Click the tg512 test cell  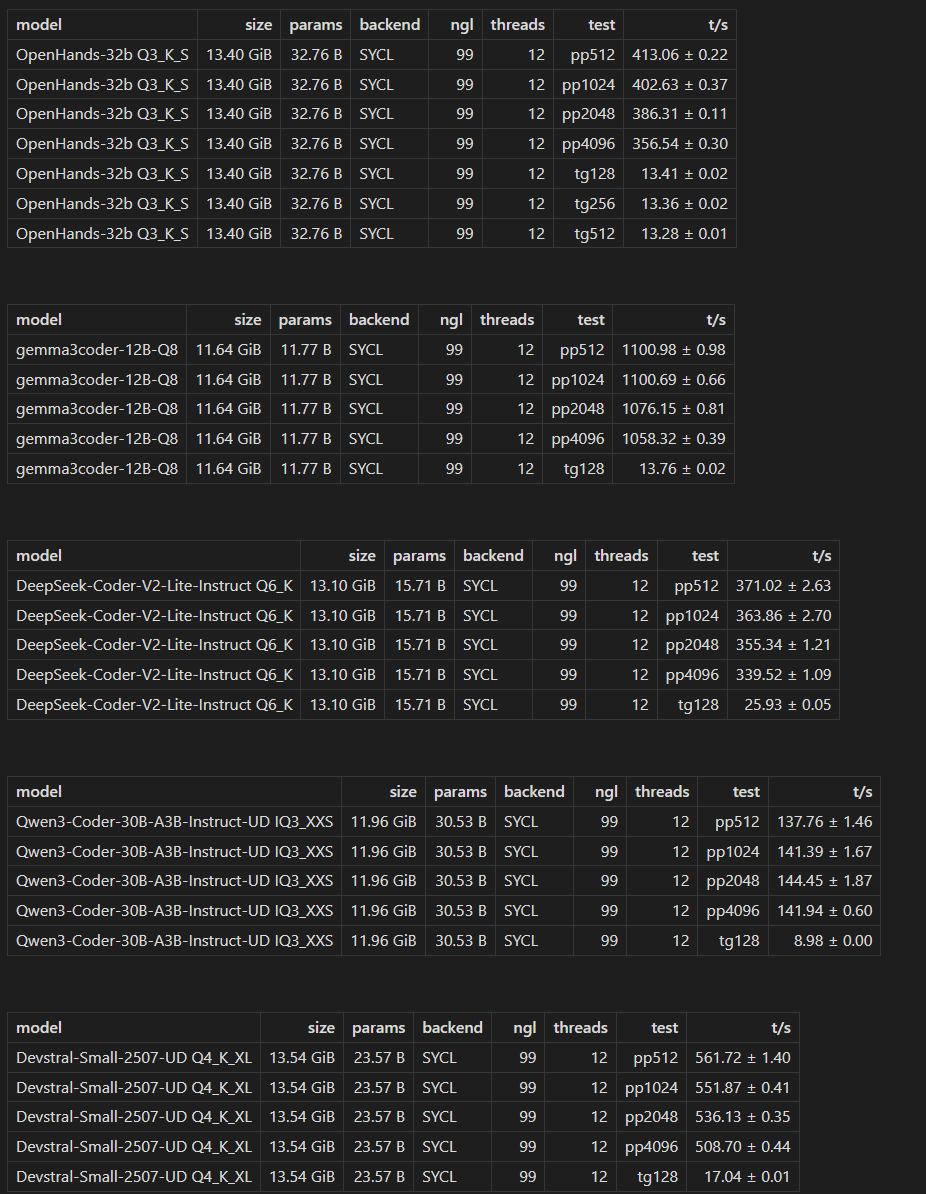pyautogui.click(x=594, y=233)
